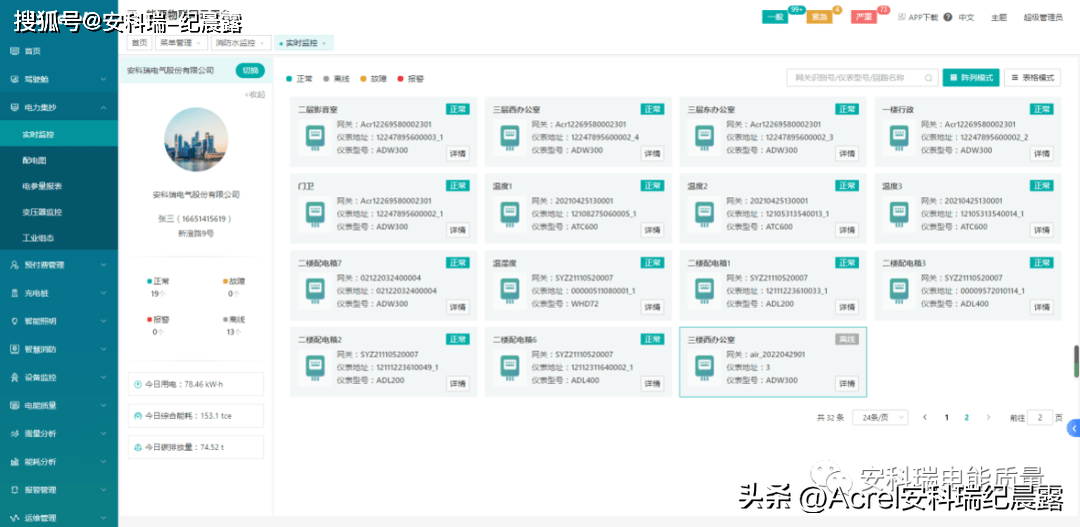Click 详情 button on 一楼行政 card
Viewport: 1080px width, 527px height.
tap(1042, 153)
